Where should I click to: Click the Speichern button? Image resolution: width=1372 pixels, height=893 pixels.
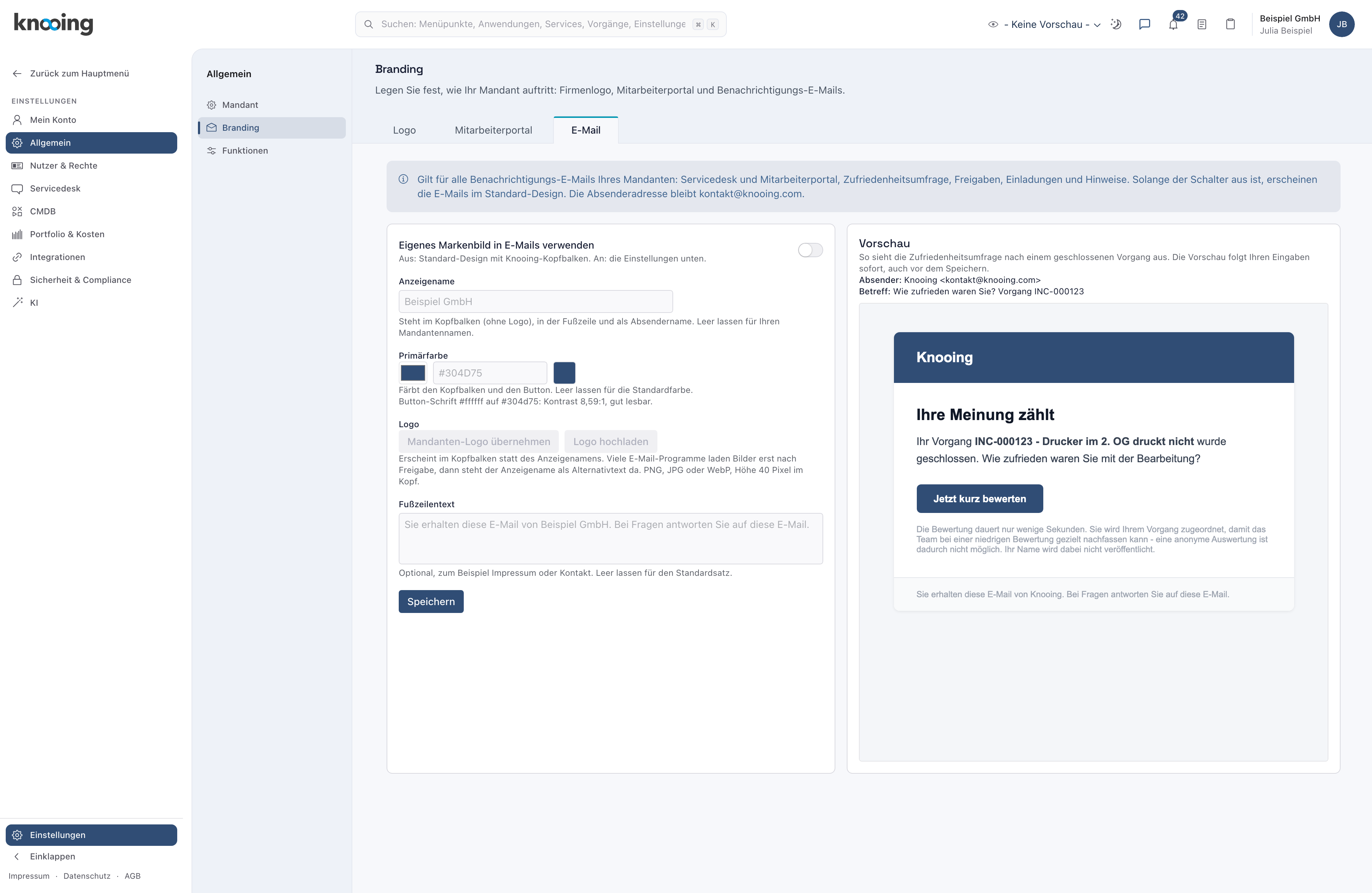tap(431, 601)
